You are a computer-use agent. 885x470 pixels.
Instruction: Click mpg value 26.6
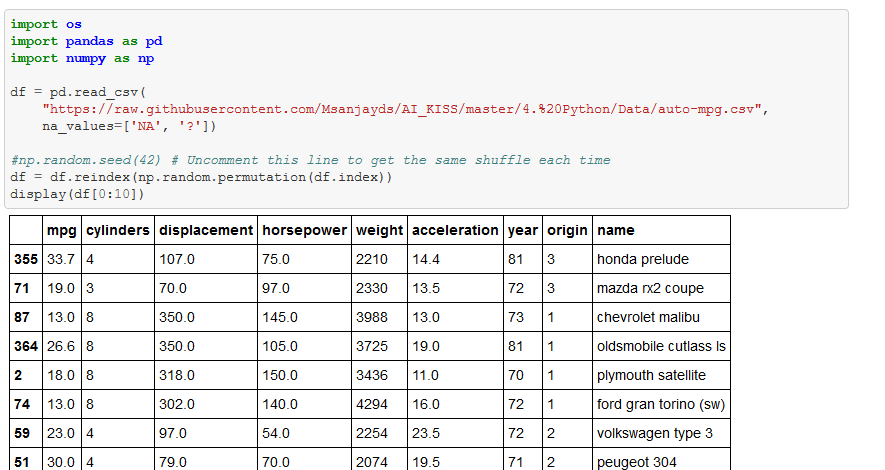point(62,346)
